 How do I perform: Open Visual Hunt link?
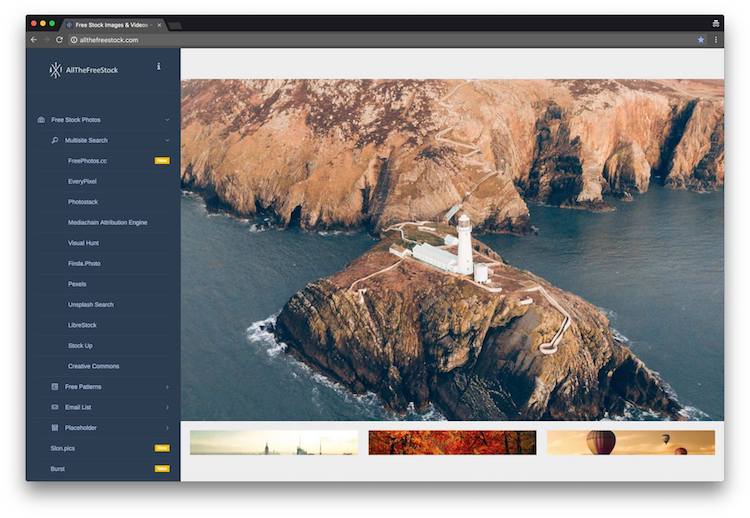point(83,243)
